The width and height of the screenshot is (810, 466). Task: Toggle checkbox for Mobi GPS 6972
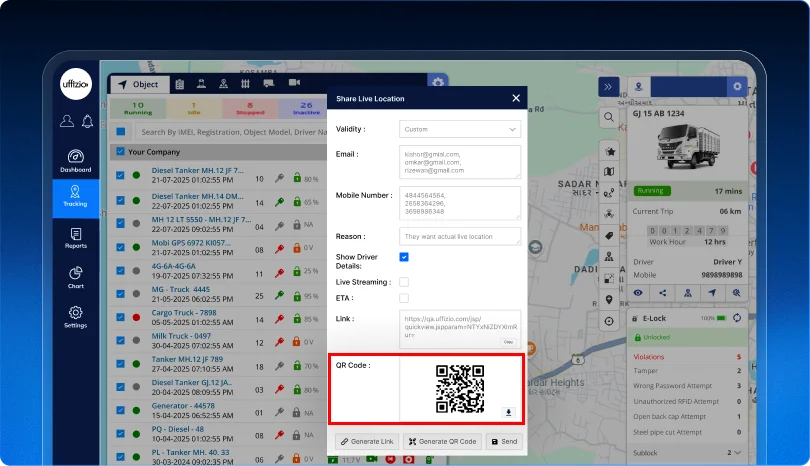coord(120,247)
